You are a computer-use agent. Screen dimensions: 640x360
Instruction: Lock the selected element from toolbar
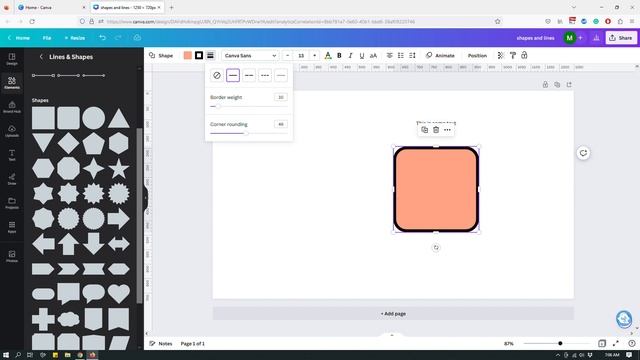(x=524, y=56)
